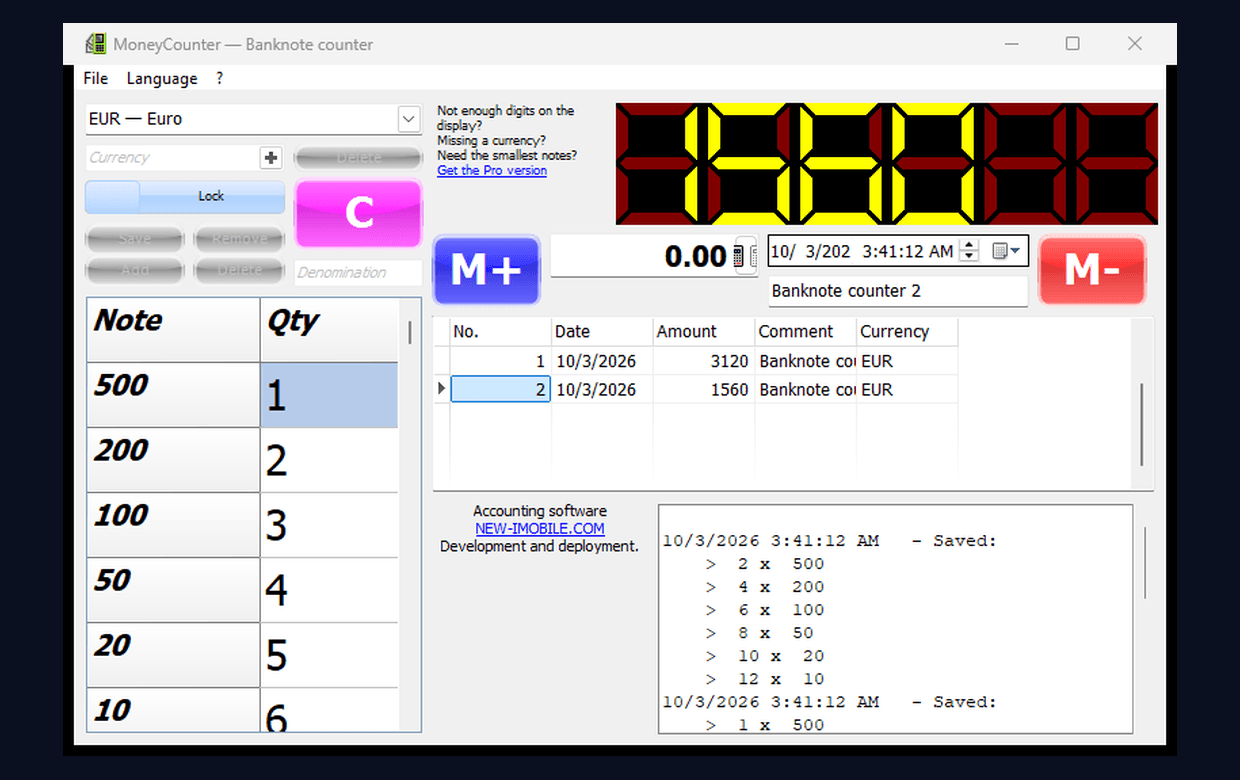Click the quantity cell for the 500 note

329,395
